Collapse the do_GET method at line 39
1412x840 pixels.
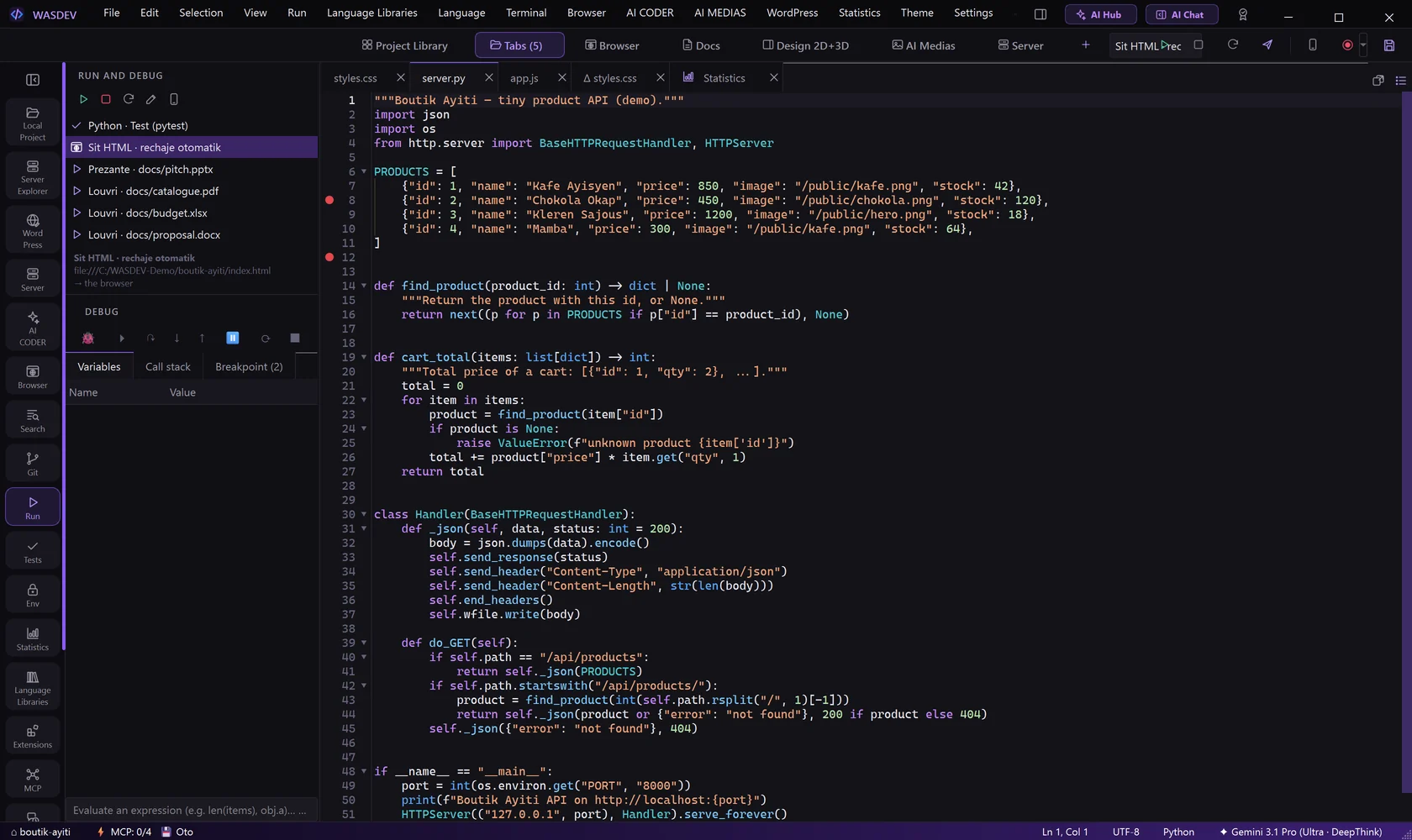[364, 643]
